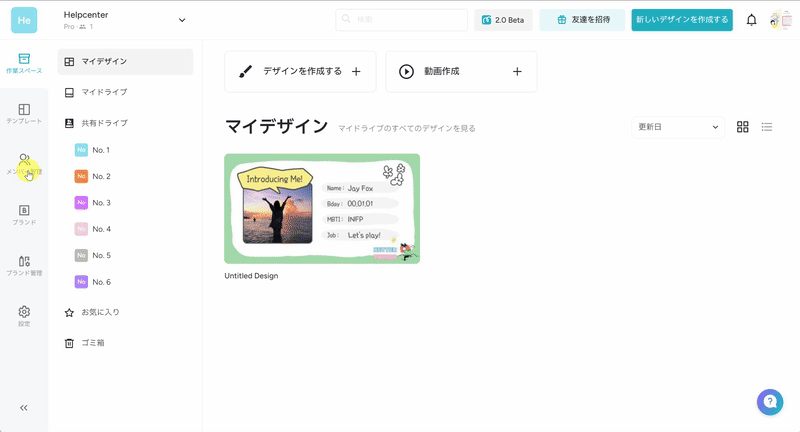Select the orange No. 2 shared drive
The image size is (800, 432).
click(100, 176)
